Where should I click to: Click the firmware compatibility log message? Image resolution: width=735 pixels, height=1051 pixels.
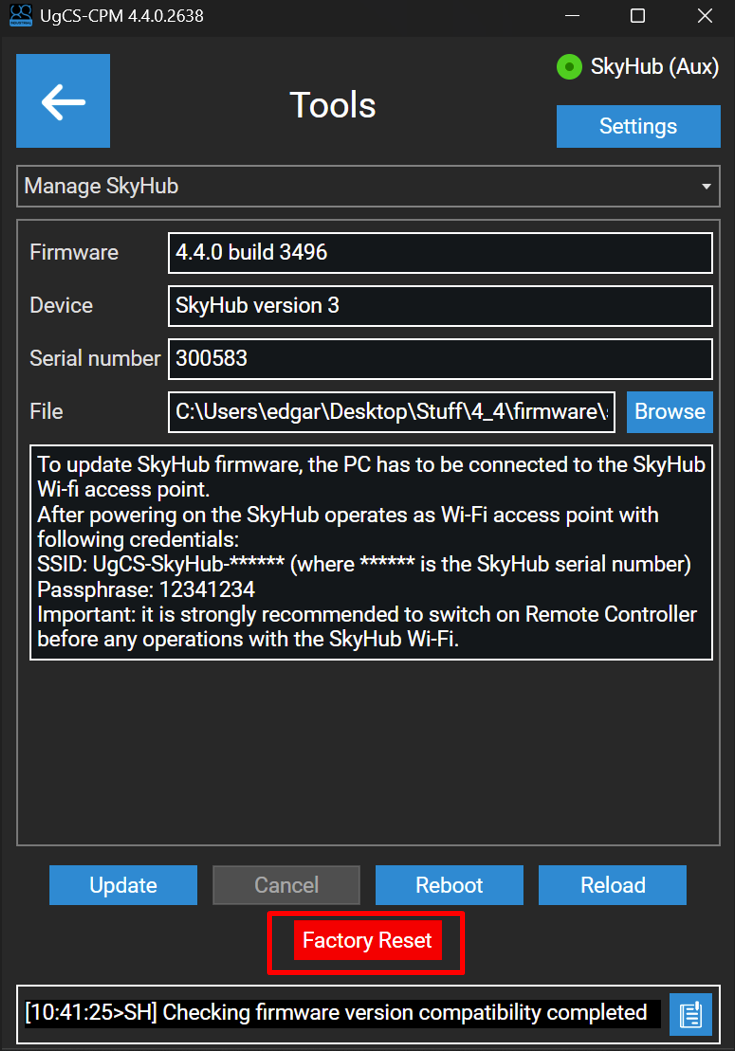tap(336, 1013)
